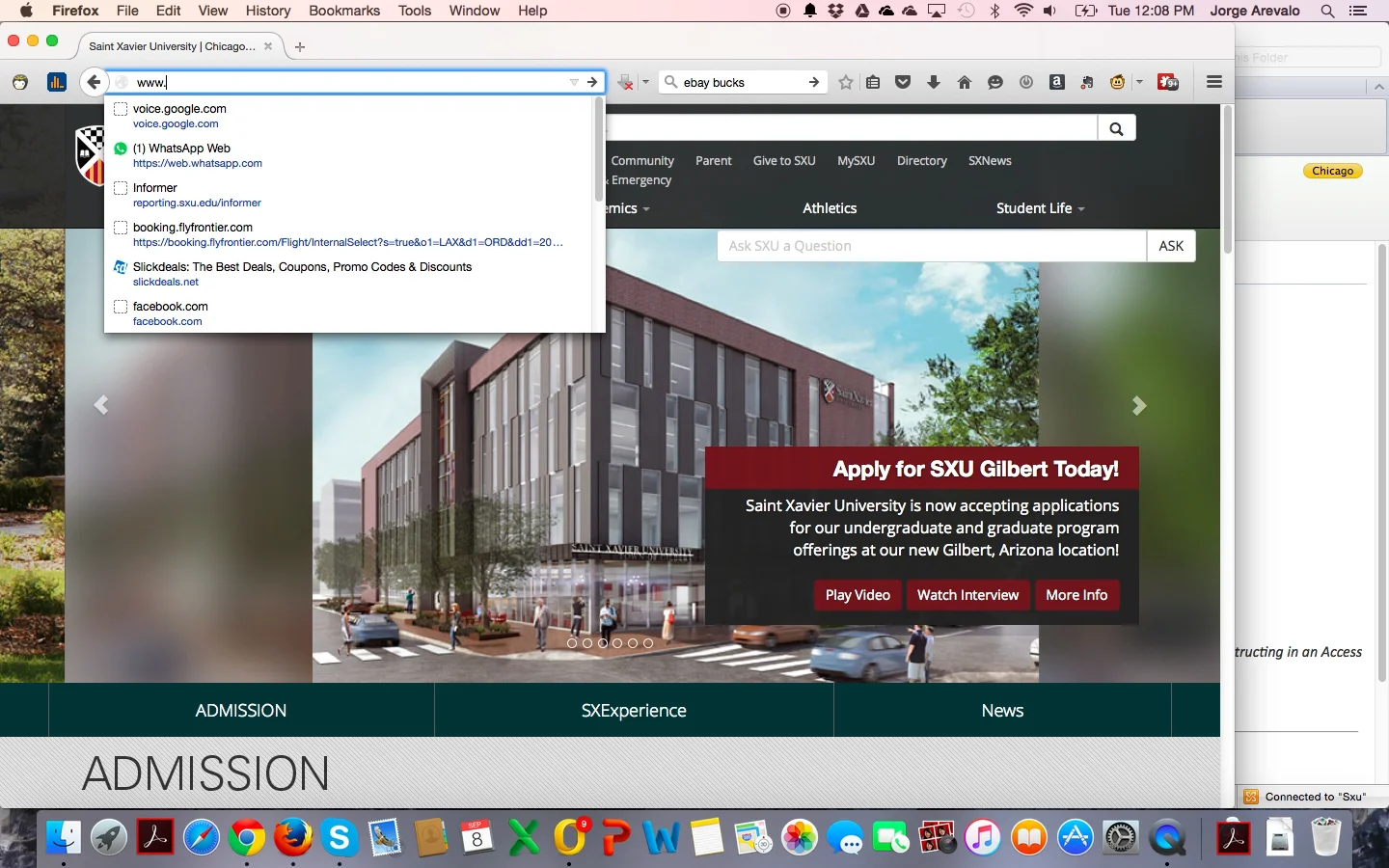Screen dimensions: 1389x868
Task: Click the ASK button
Action: (1171, 246)
